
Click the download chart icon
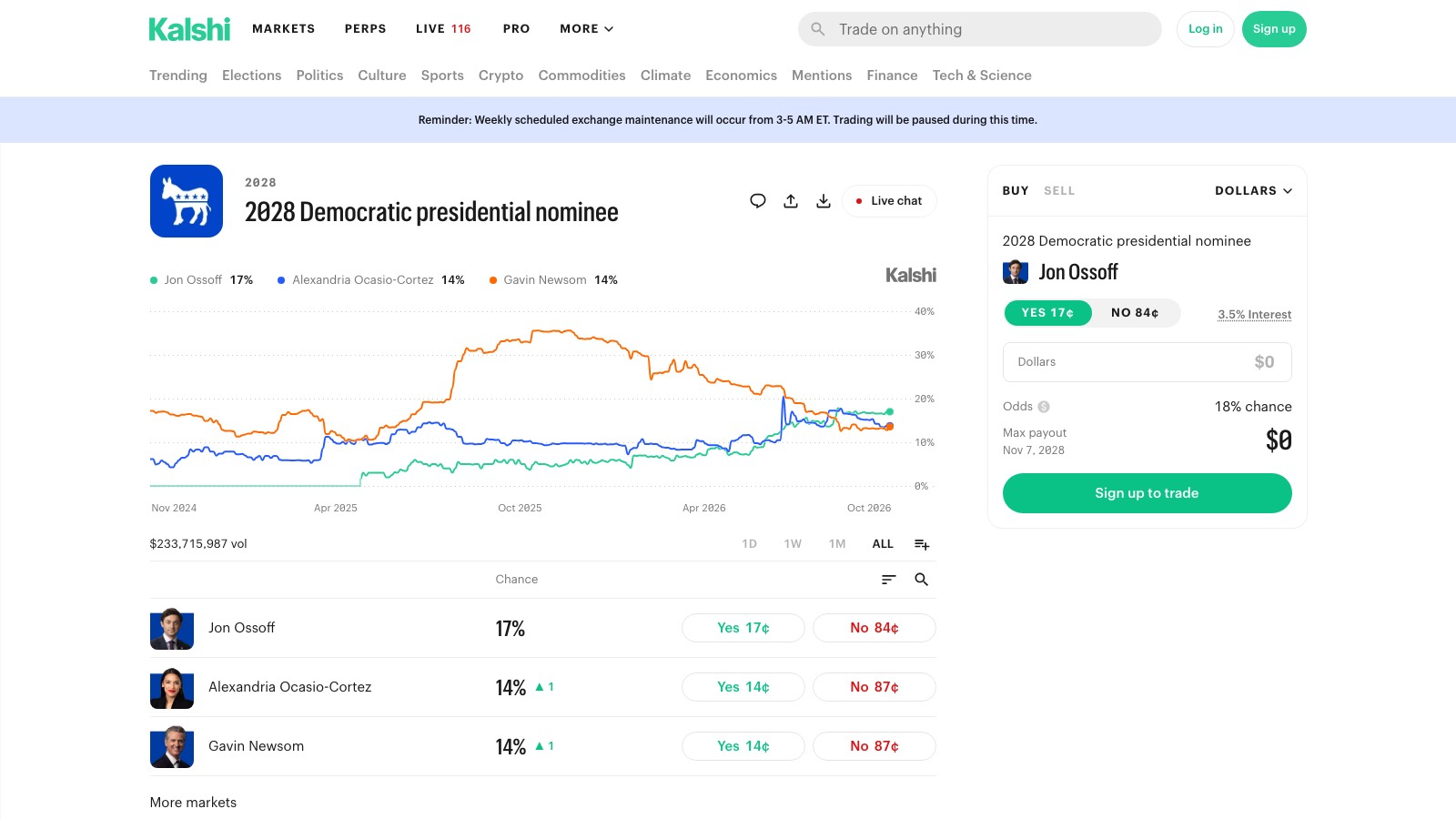pos(824,201)
